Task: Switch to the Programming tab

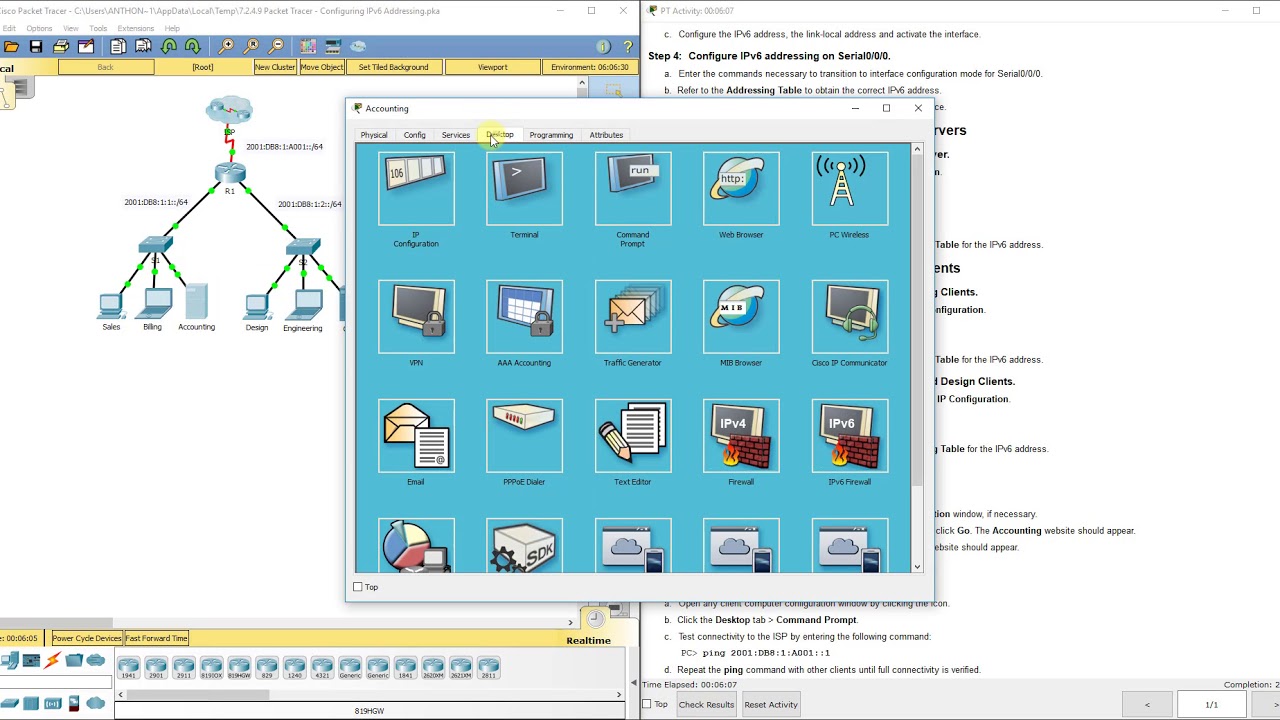Action: click(x=551, y=135)
